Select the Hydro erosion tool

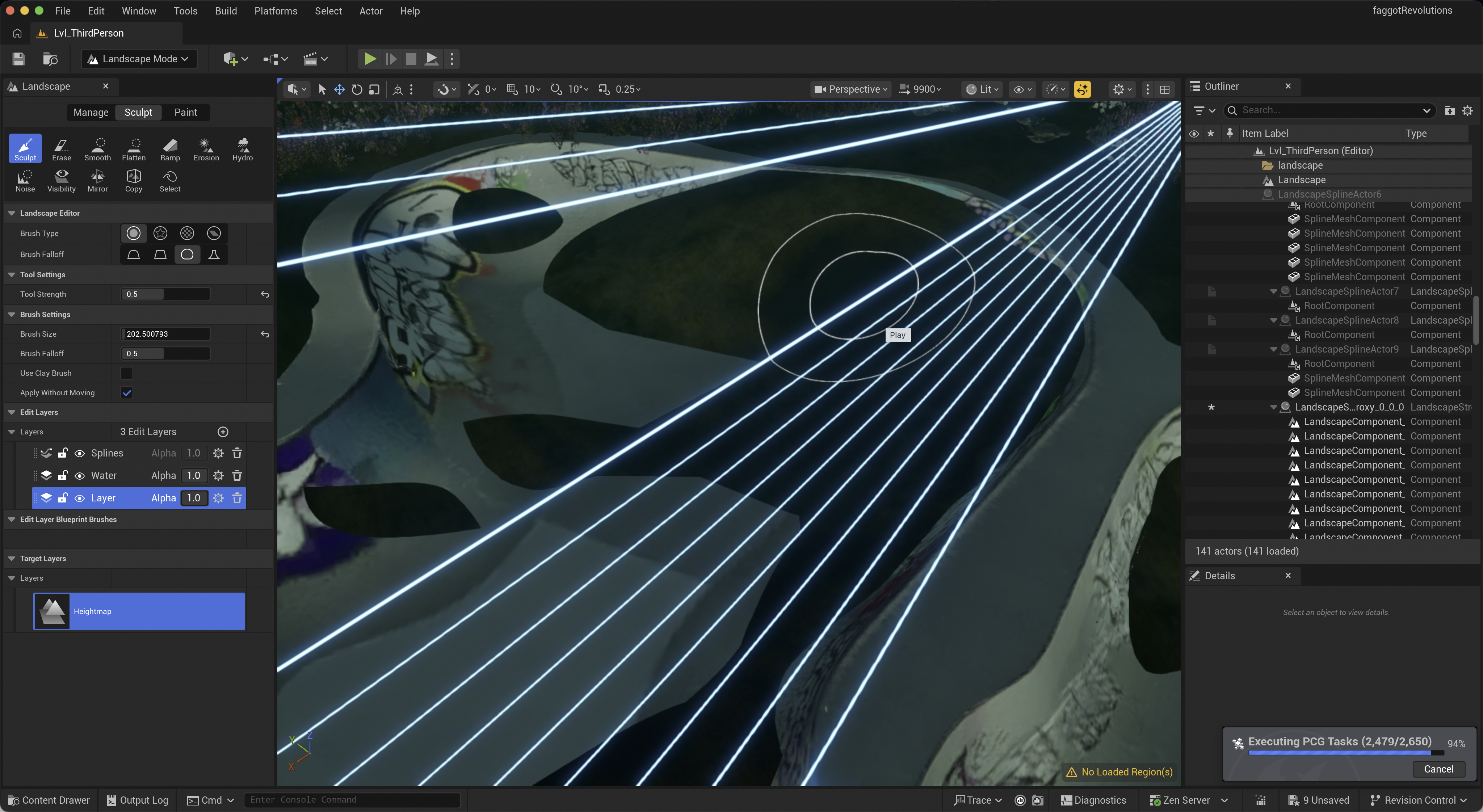pyautogui.click(x=242, y=148)
